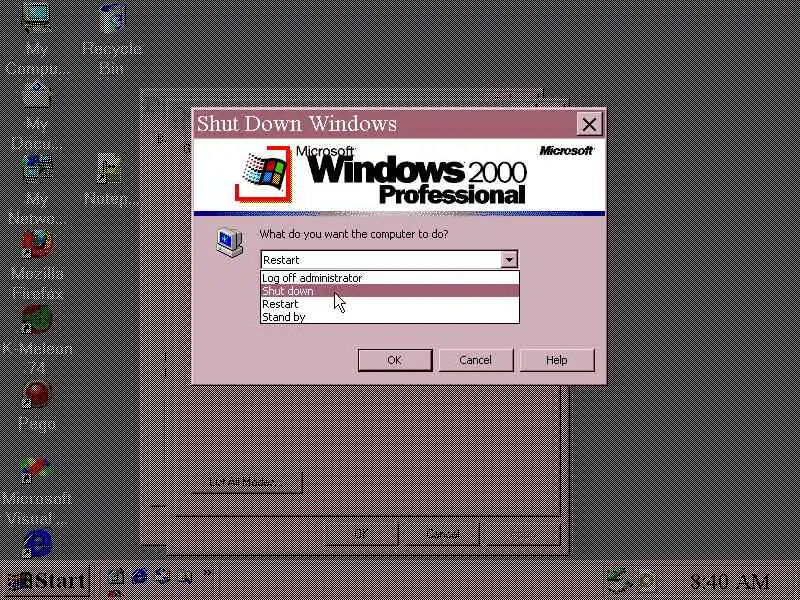Open Help in the Shut Down dialog
Viewport: 800px width, 600px height.
pyautogui.click(x=557, y=360)
